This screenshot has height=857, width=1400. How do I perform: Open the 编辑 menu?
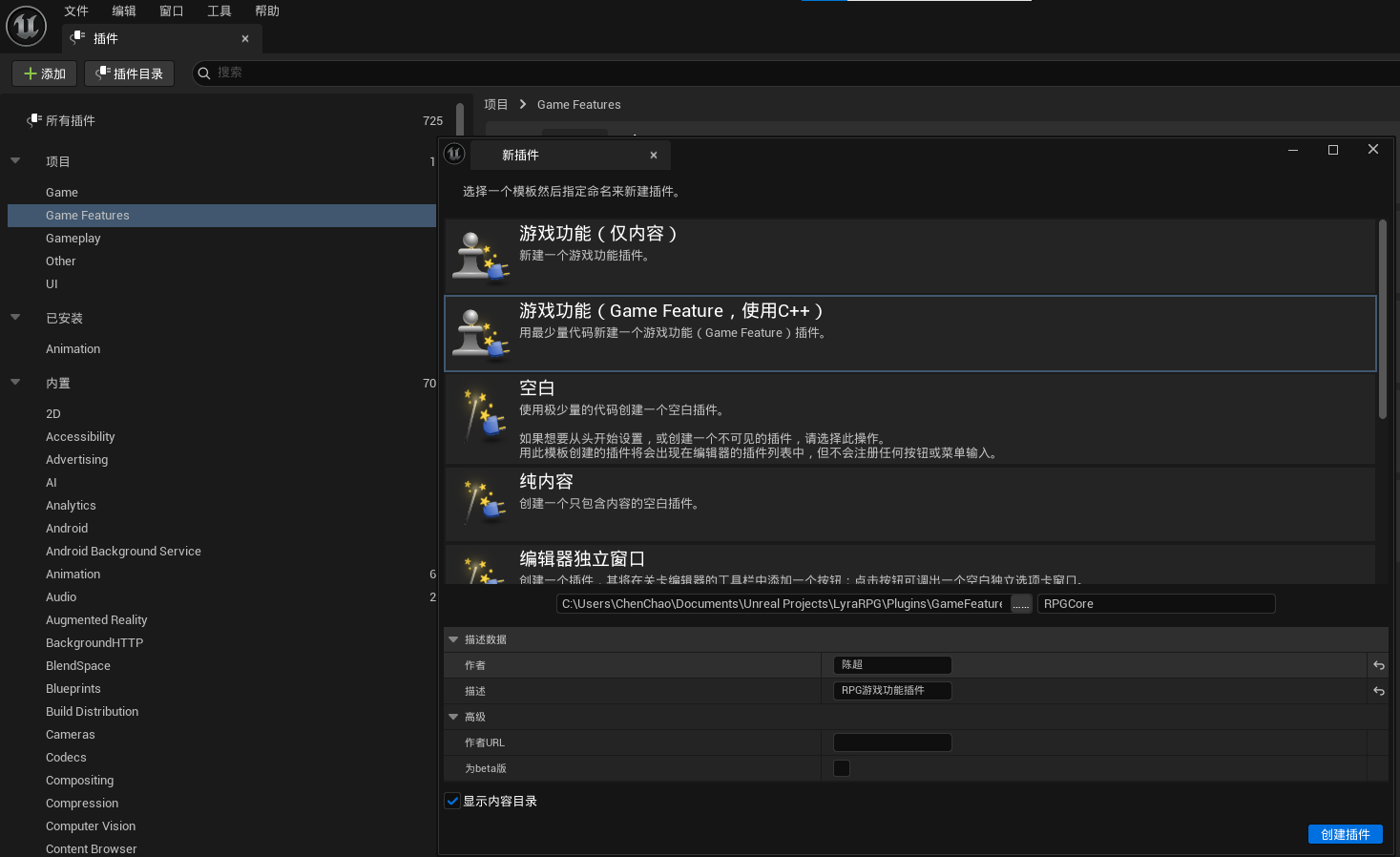pos(124,11)
